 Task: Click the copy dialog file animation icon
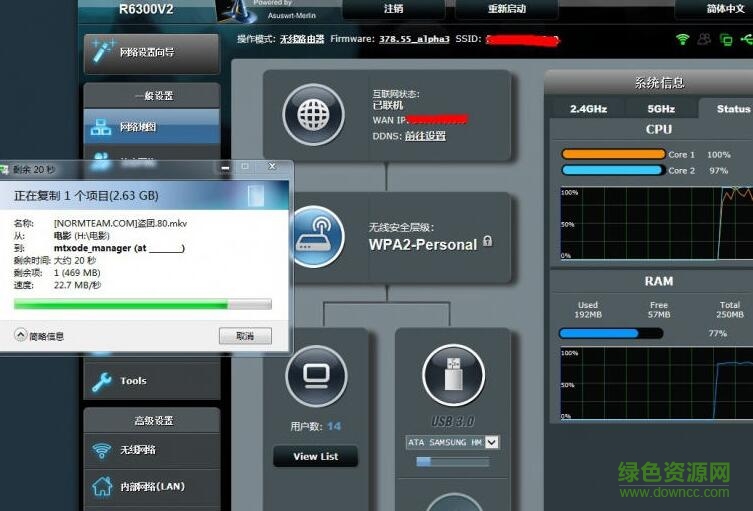pos(256,195)
